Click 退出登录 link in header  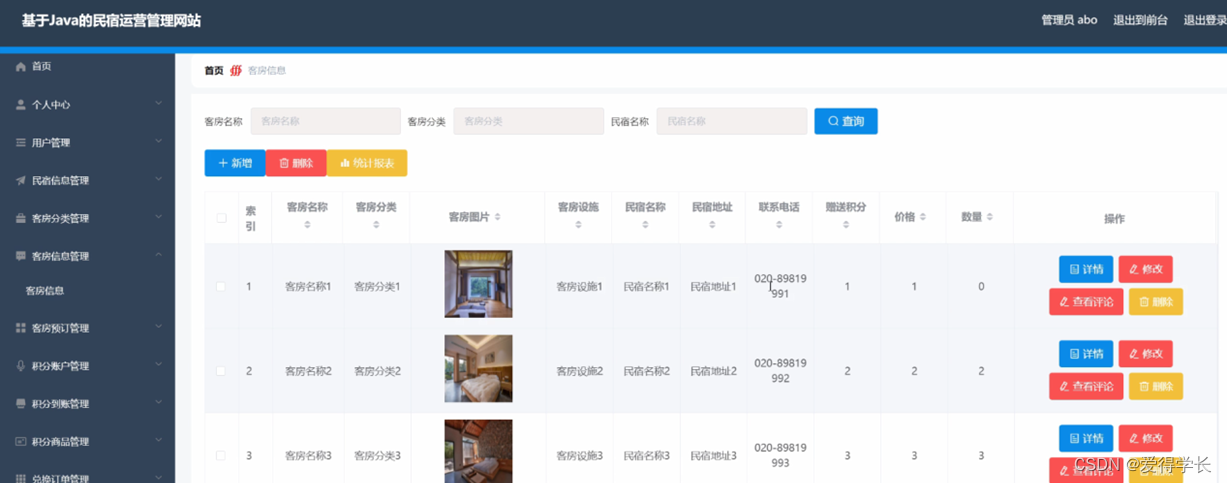tap(1205, 20)
